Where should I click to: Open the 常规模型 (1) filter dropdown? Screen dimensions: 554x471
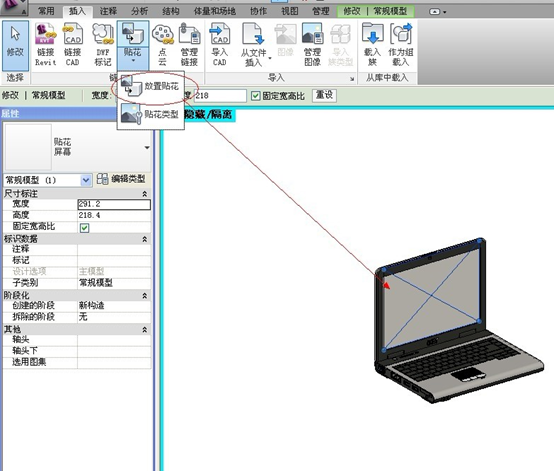pos(85,180)
